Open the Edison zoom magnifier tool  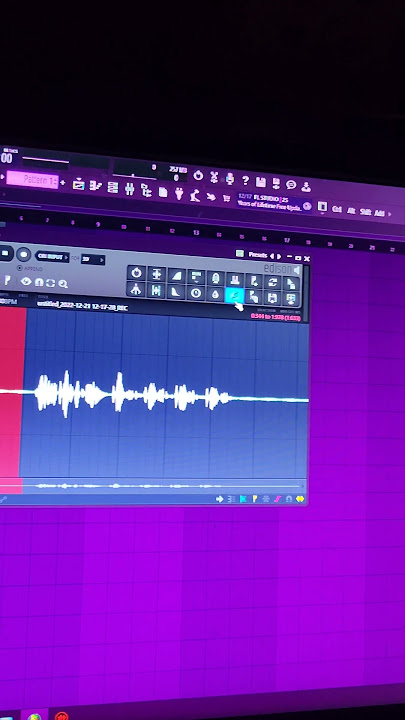(63, 284)
